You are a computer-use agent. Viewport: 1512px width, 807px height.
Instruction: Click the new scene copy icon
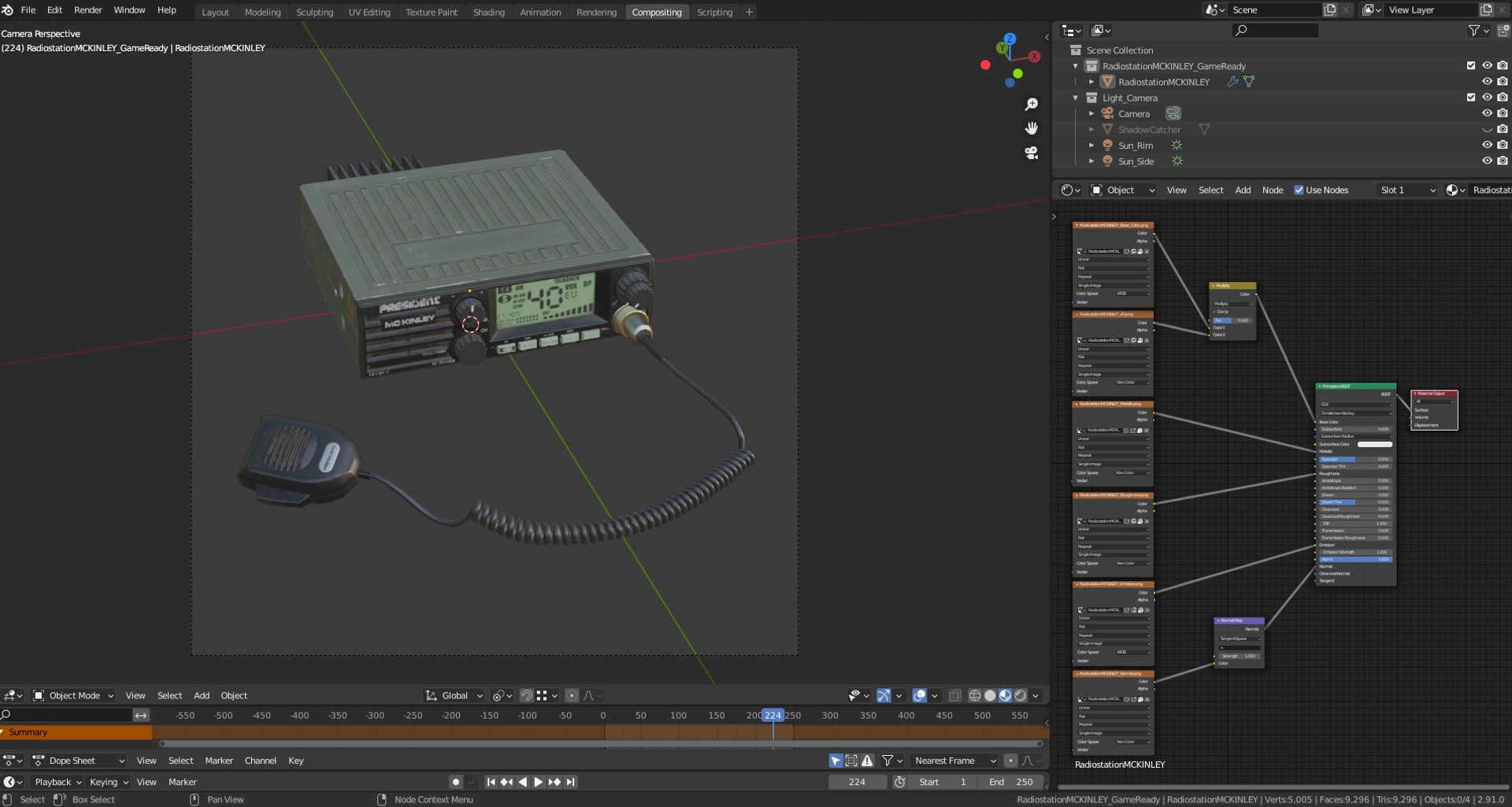(1330, 9)
